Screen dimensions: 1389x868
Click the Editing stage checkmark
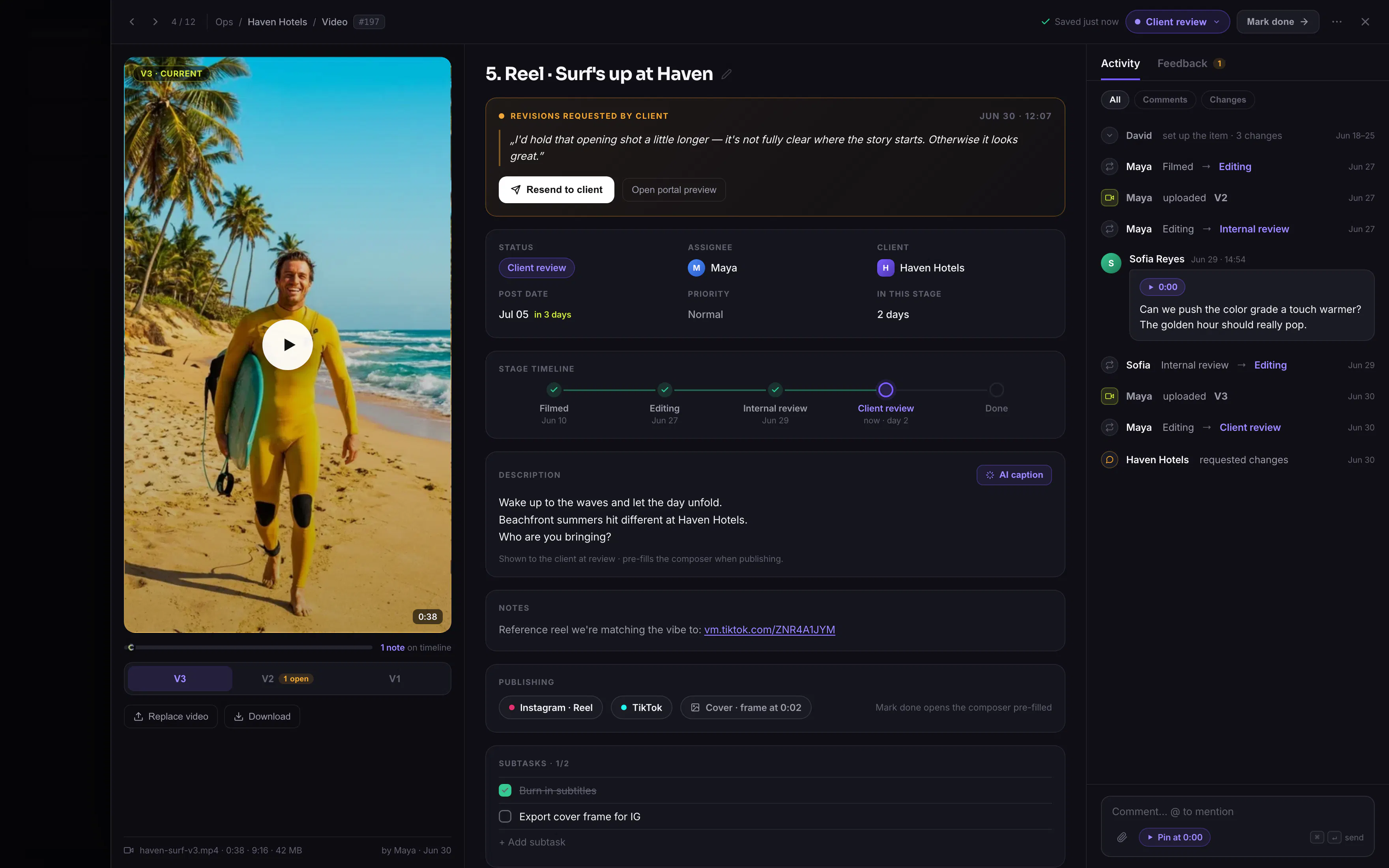[665, 390]
